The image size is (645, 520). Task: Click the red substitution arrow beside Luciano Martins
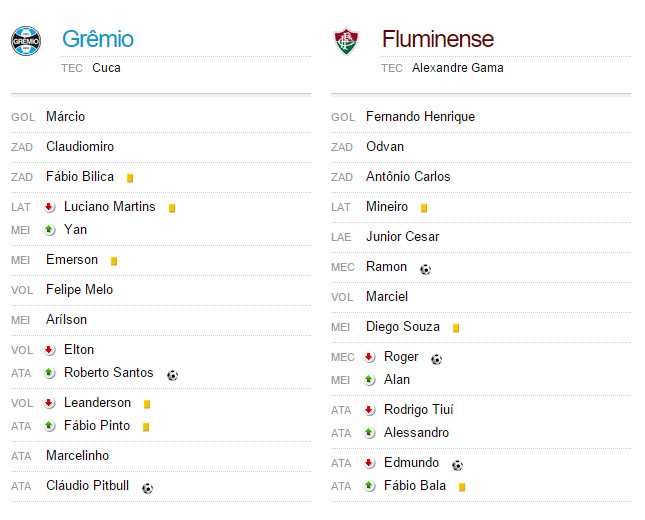pyautogui.click(x=49, y=207)
